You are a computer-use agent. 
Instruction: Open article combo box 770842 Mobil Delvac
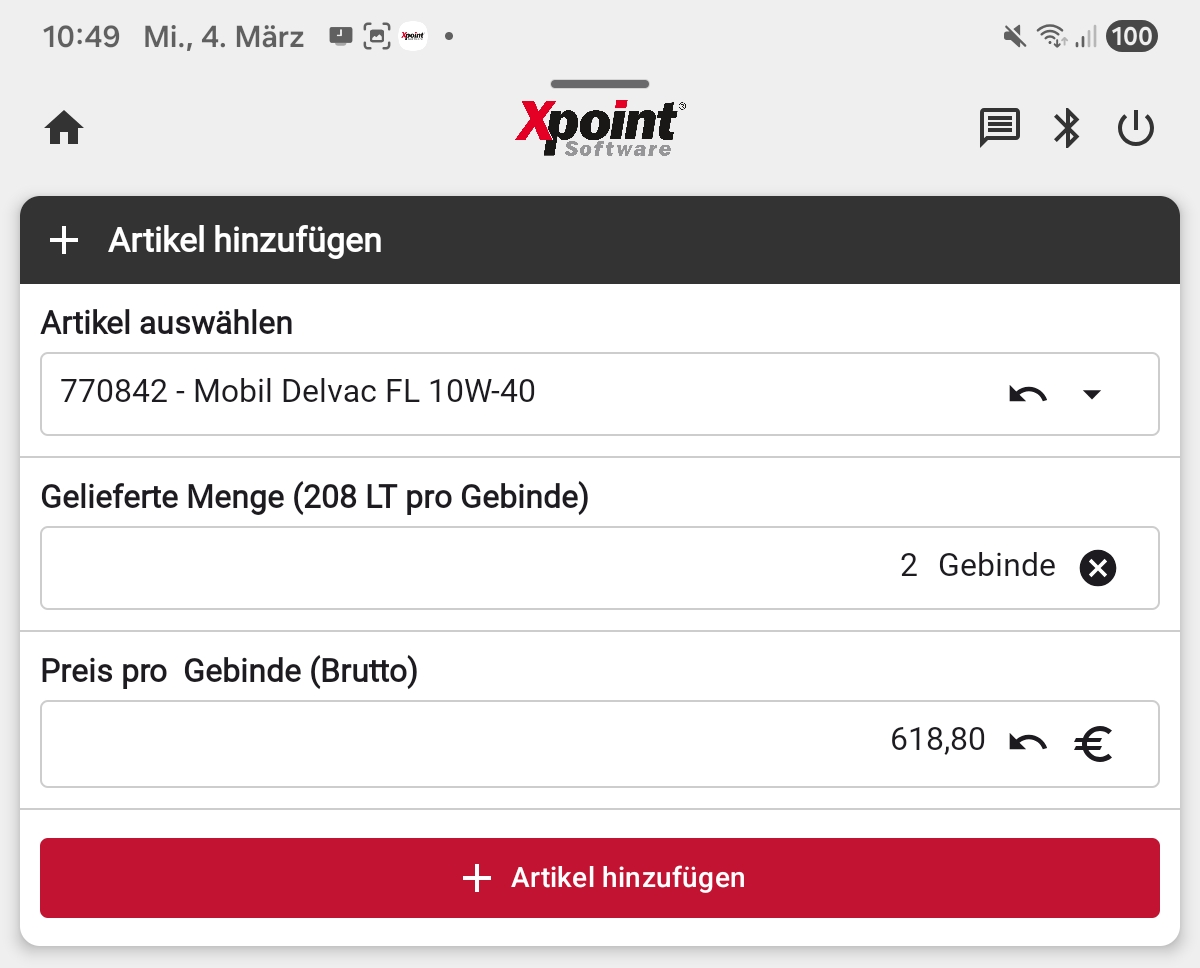(x=500, y=393)
